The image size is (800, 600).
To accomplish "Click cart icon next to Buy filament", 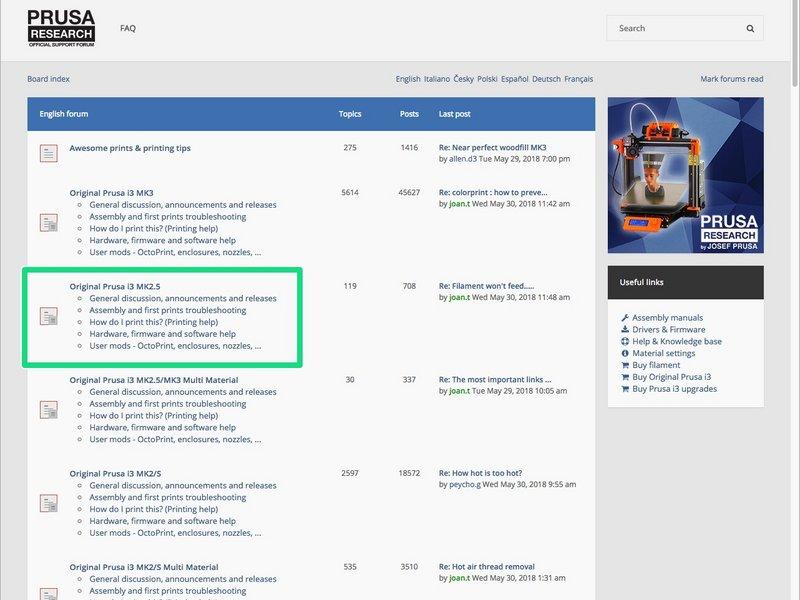I will click(625, 365).
